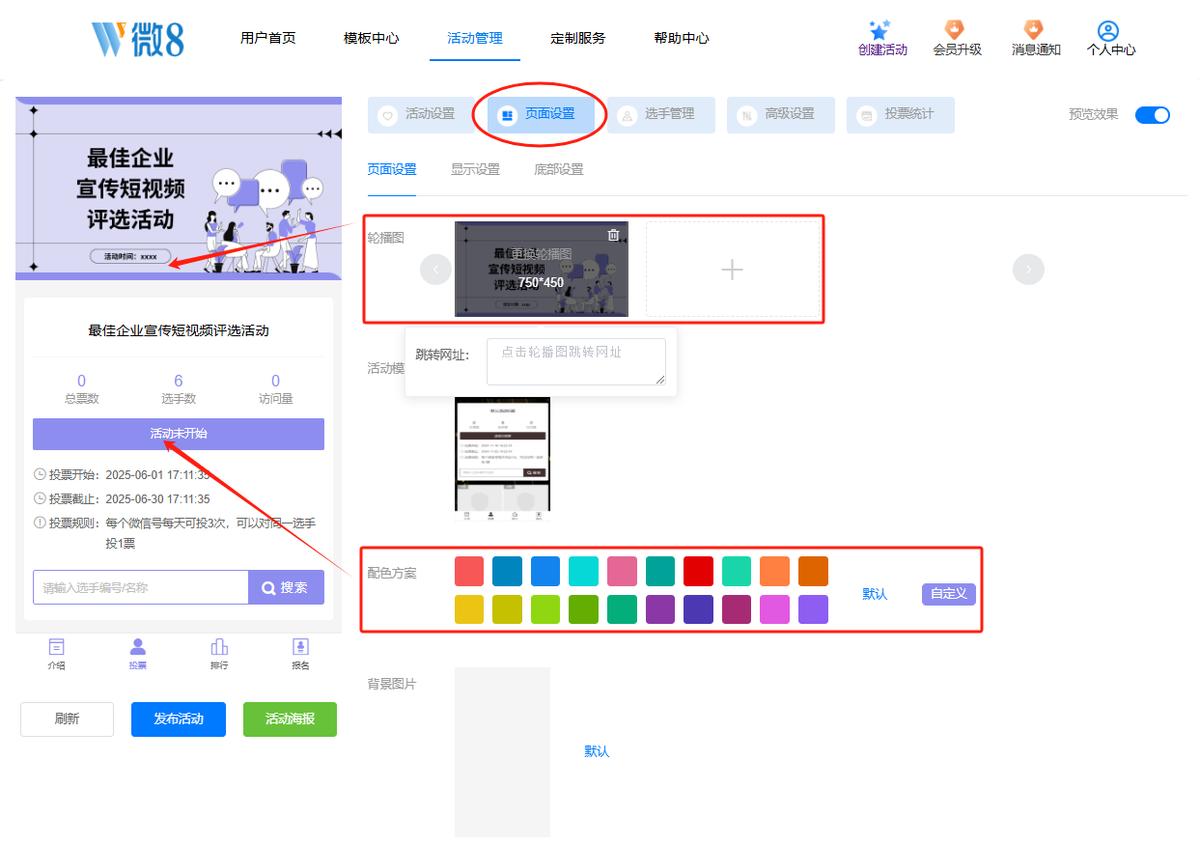Open 投票 tab in phone preview
Viewport: 1200px width, 851px height.
click(x=138, y=655)
